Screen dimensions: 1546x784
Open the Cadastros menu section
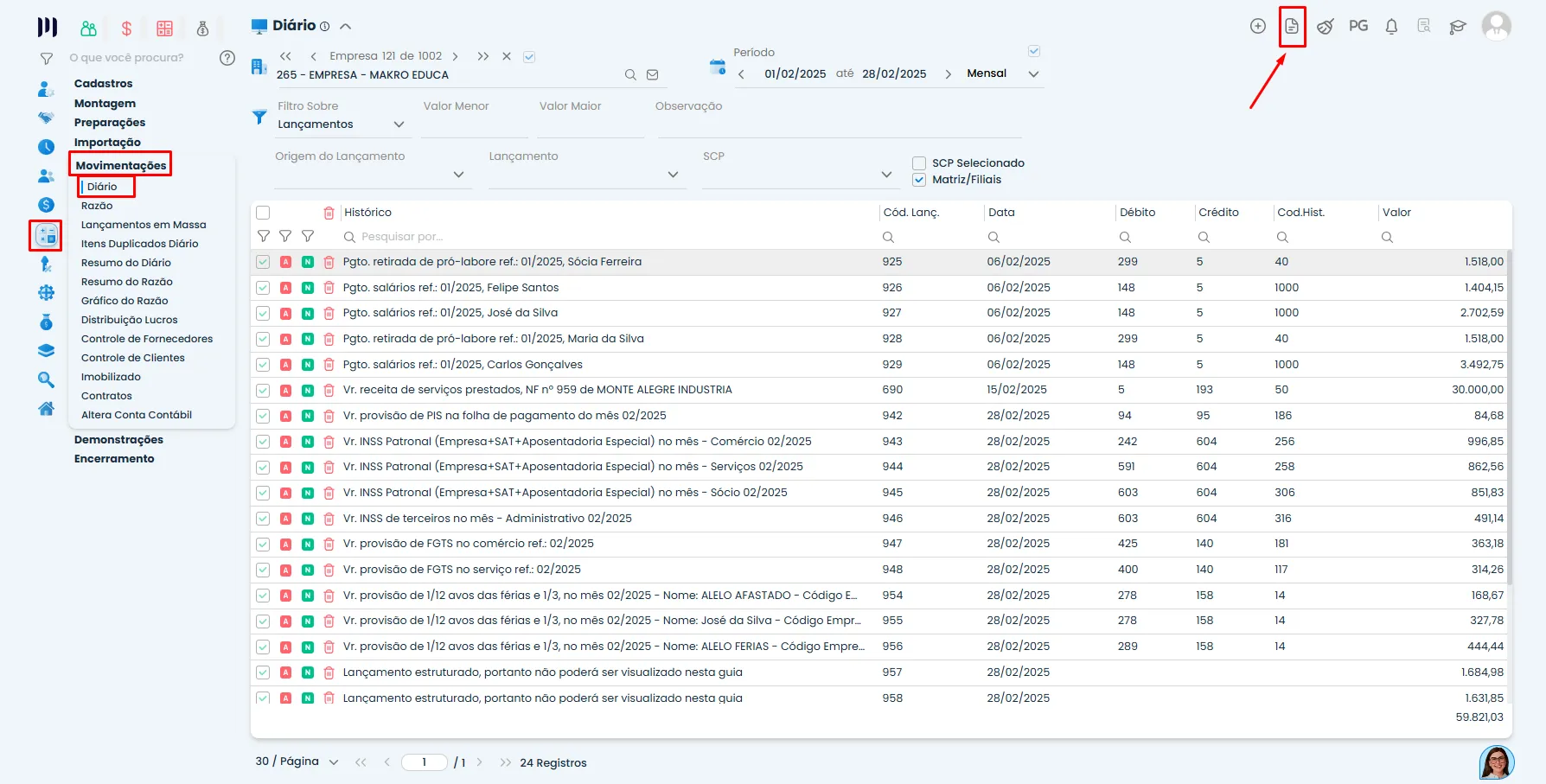pyautogui.click(x=104, y=84)
